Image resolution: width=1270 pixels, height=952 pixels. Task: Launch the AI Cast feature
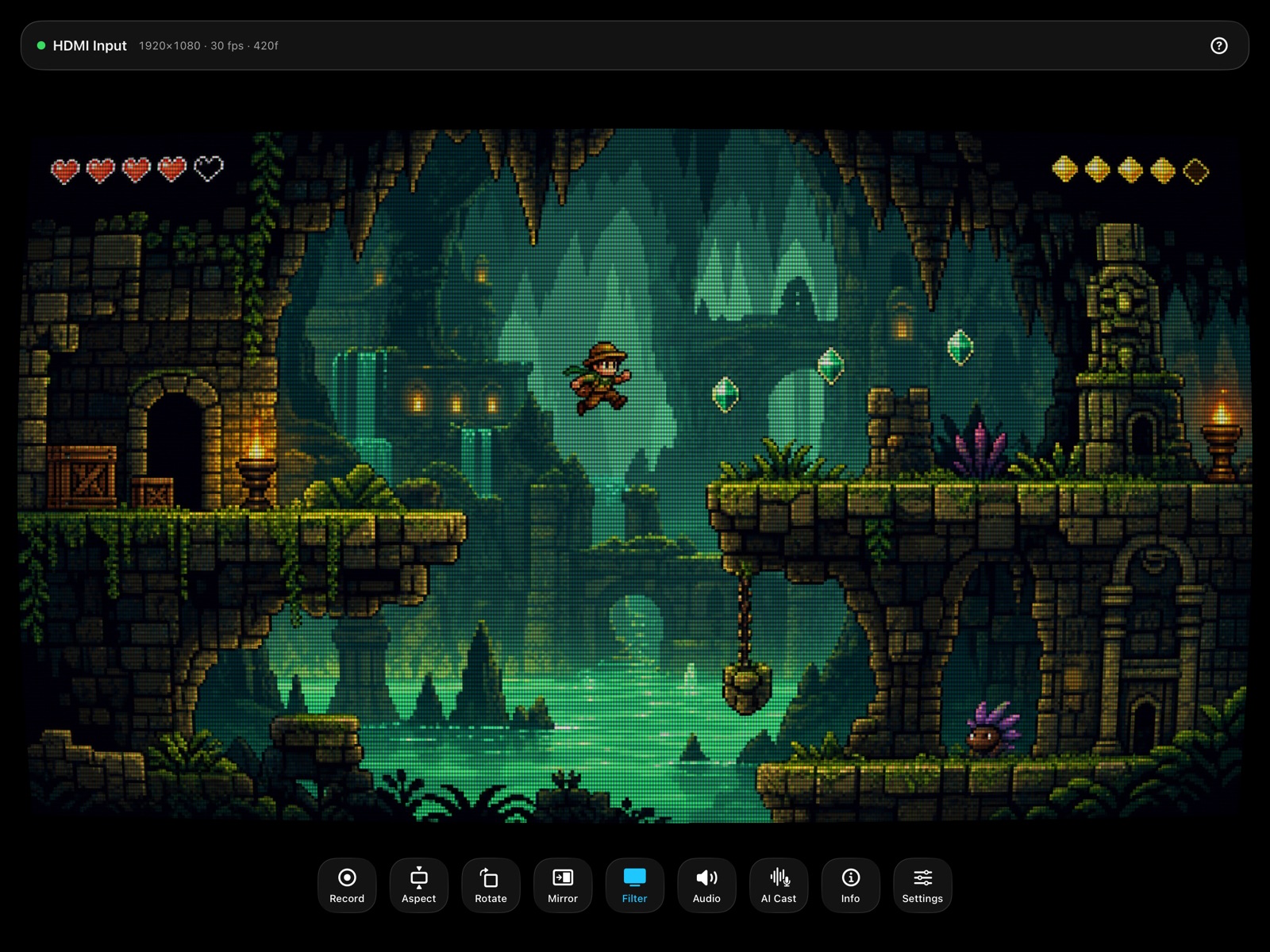coord(779,885)
